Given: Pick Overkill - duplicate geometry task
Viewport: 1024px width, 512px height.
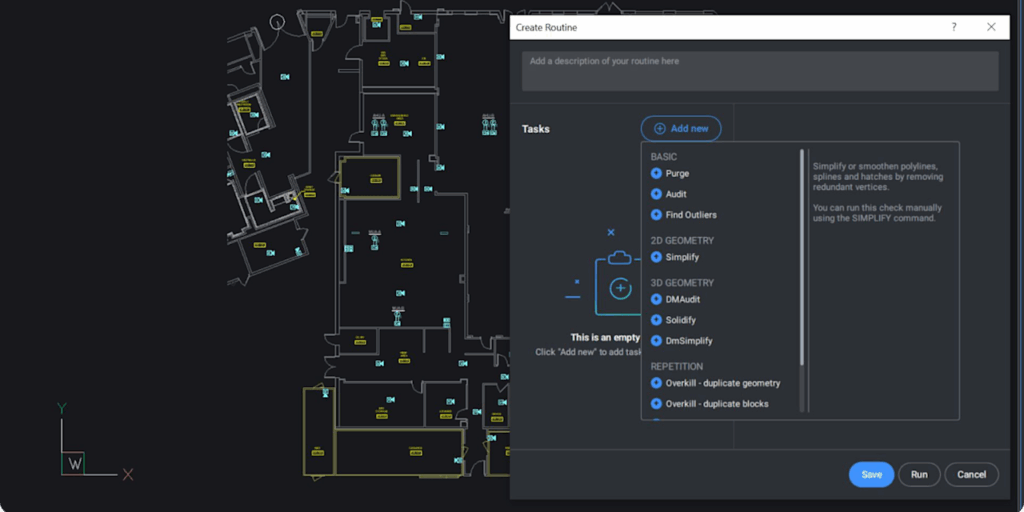Looking at the screenshot, I should point(722,383).
